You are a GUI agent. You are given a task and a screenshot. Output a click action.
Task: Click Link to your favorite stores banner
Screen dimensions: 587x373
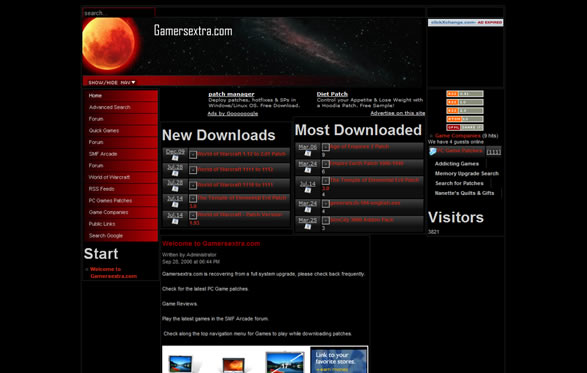click(339, 360)
